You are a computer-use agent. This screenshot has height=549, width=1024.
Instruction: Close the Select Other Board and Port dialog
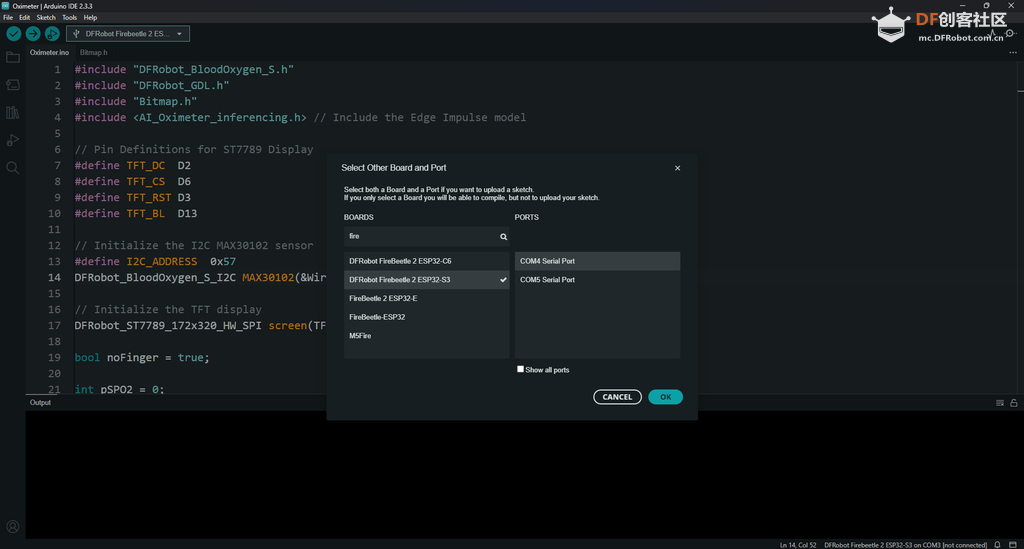click(x=677, y=168)
